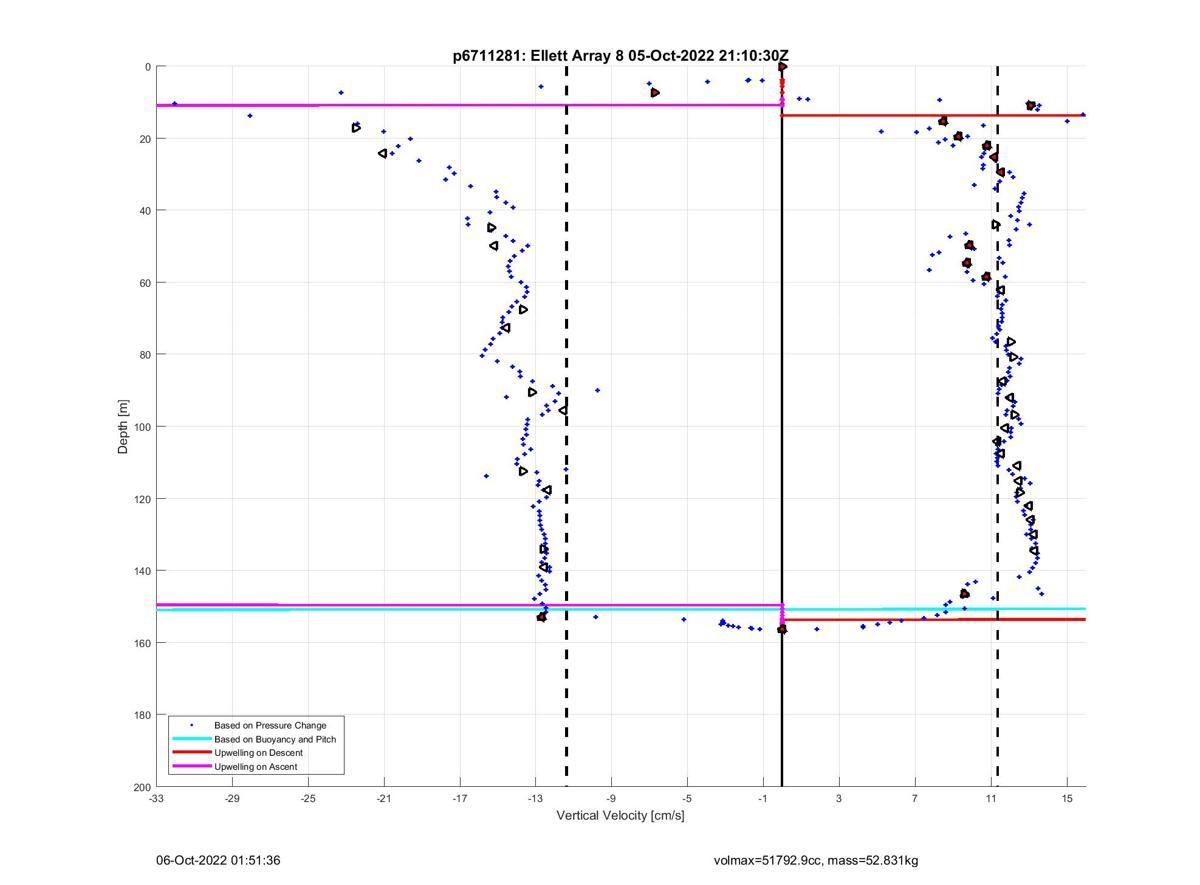Click y-axis tick label '200'

tap(142, 787)
